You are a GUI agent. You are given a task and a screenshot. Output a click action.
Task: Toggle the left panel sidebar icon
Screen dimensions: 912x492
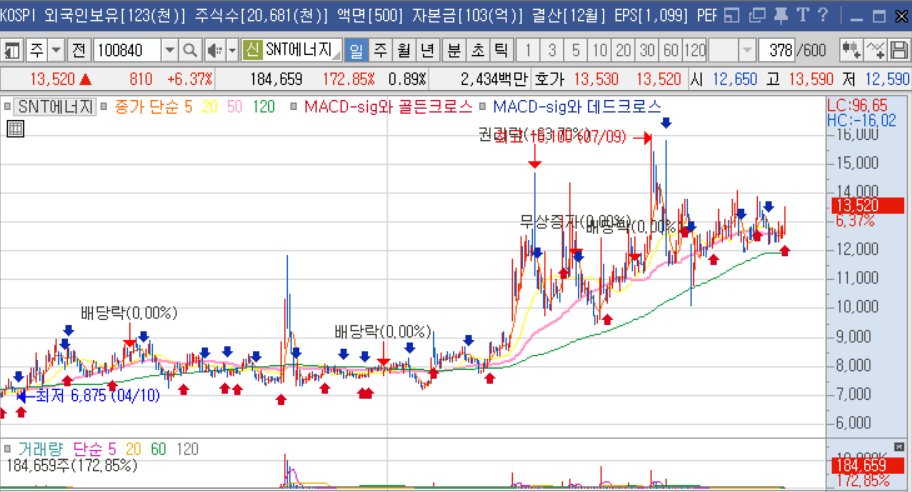[x=13, y=50]
